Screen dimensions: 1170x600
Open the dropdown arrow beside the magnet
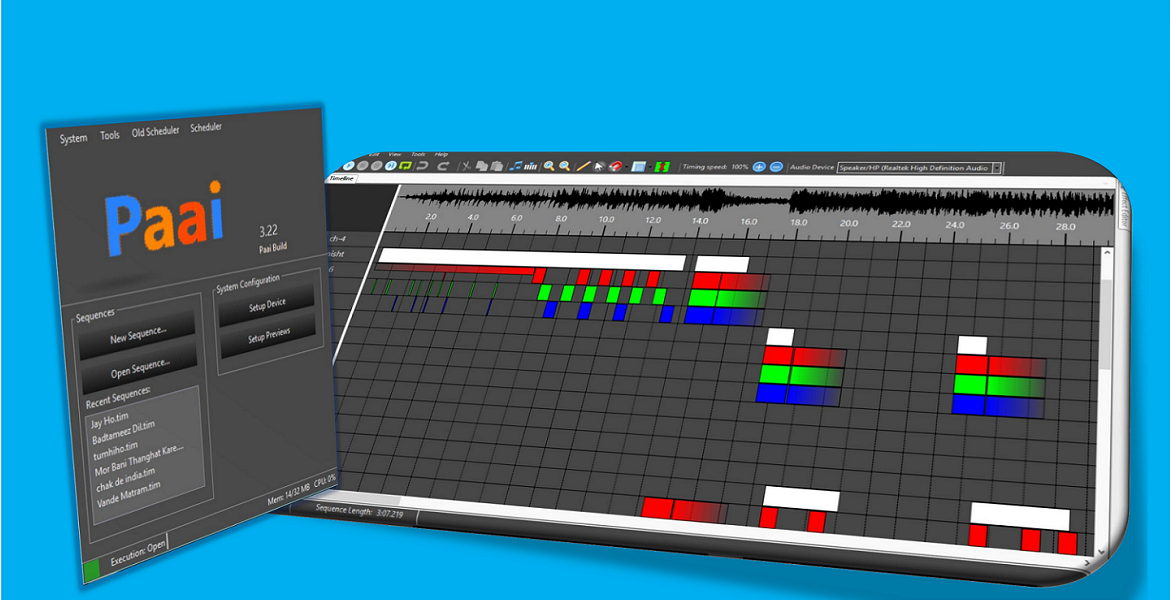click(625, 166)
